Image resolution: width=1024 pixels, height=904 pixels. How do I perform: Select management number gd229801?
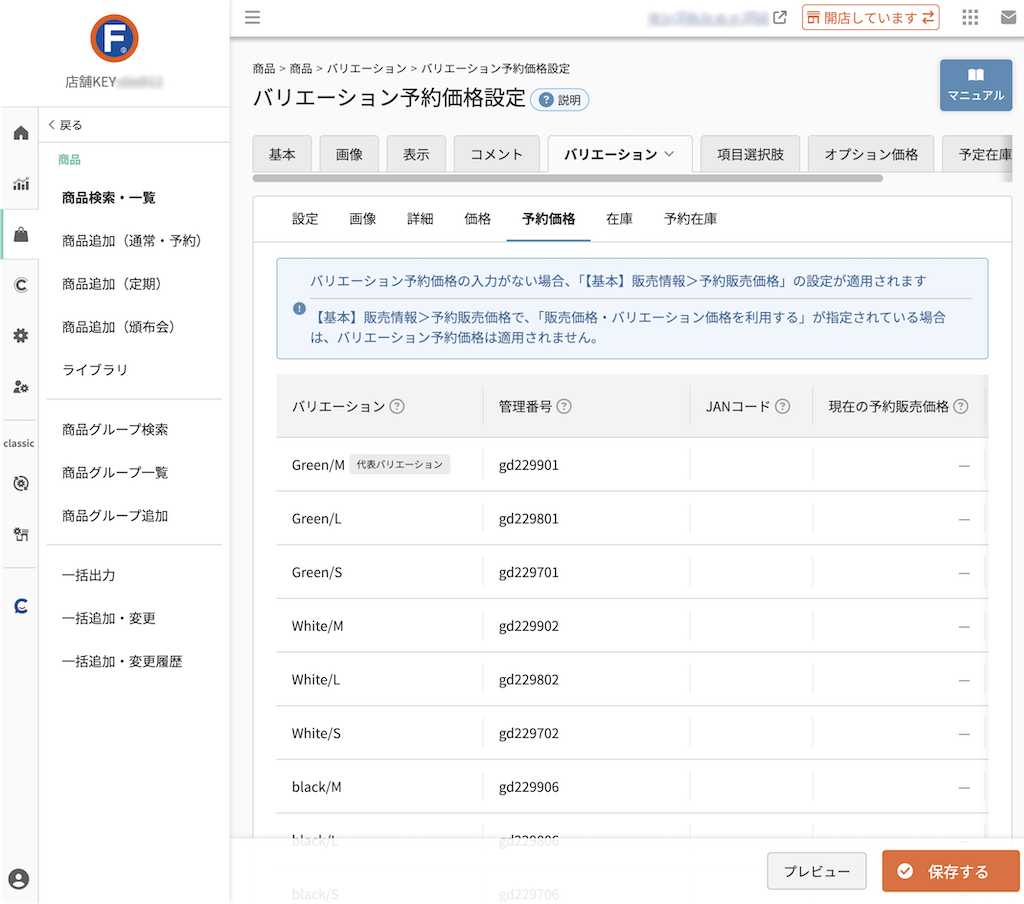528,519
